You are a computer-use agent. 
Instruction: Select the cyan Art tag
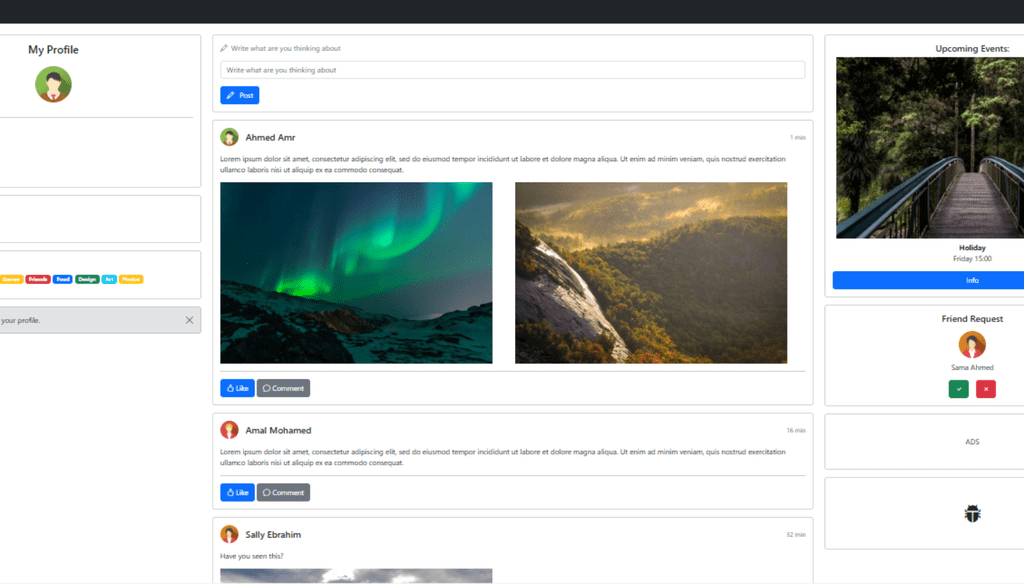109,279
